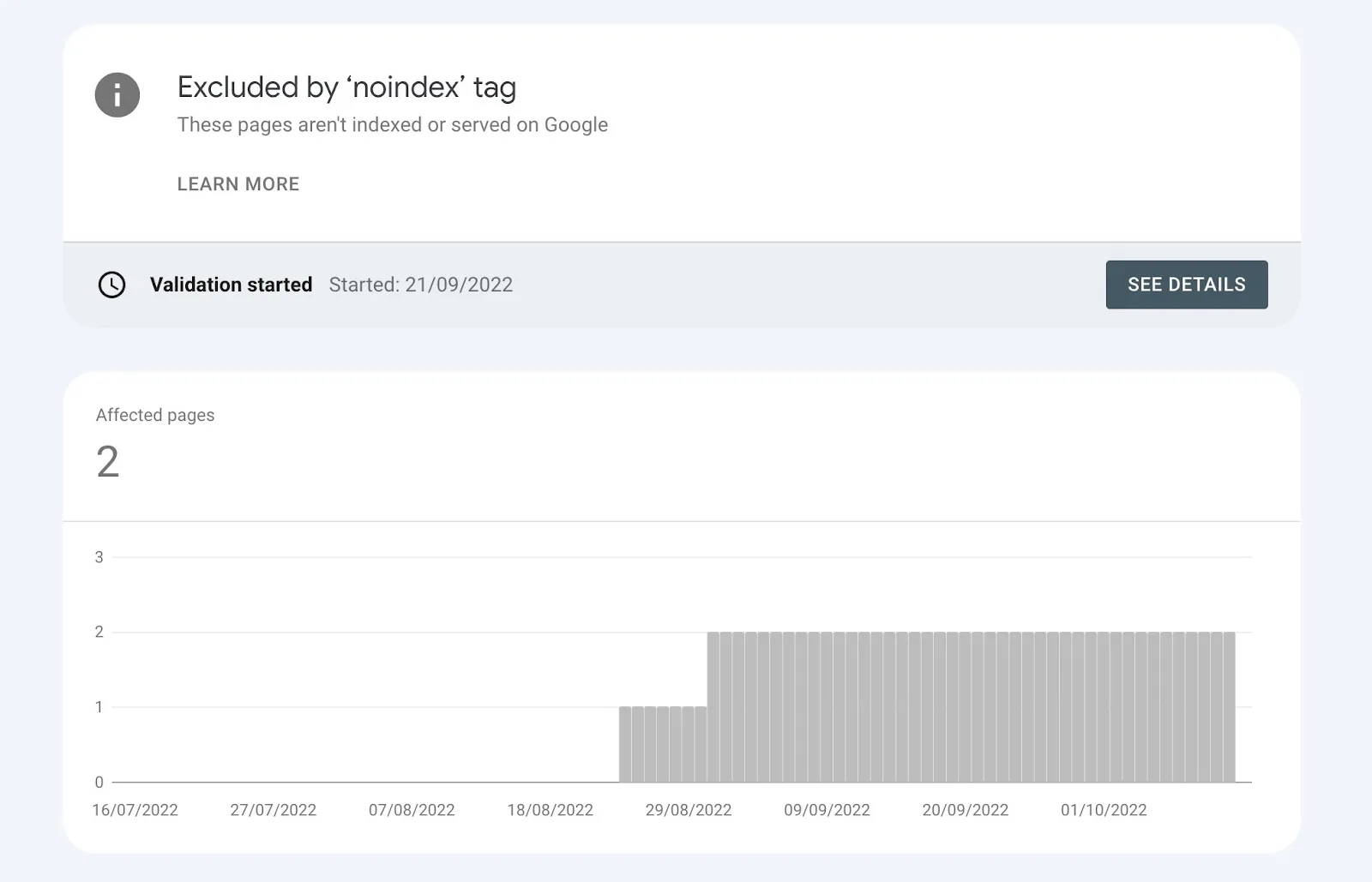Open the LEARN MORE link
This screenshot has width=1372, height=882.
click(x=238, y=183)
